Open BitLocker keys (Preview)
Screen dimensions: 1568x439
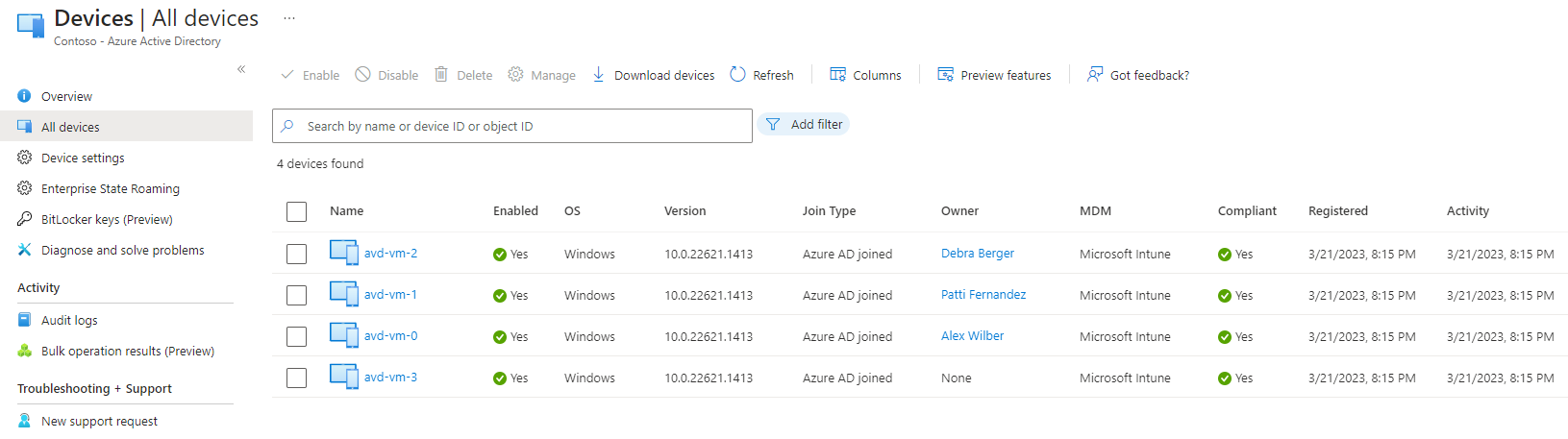tap(107, 219)
